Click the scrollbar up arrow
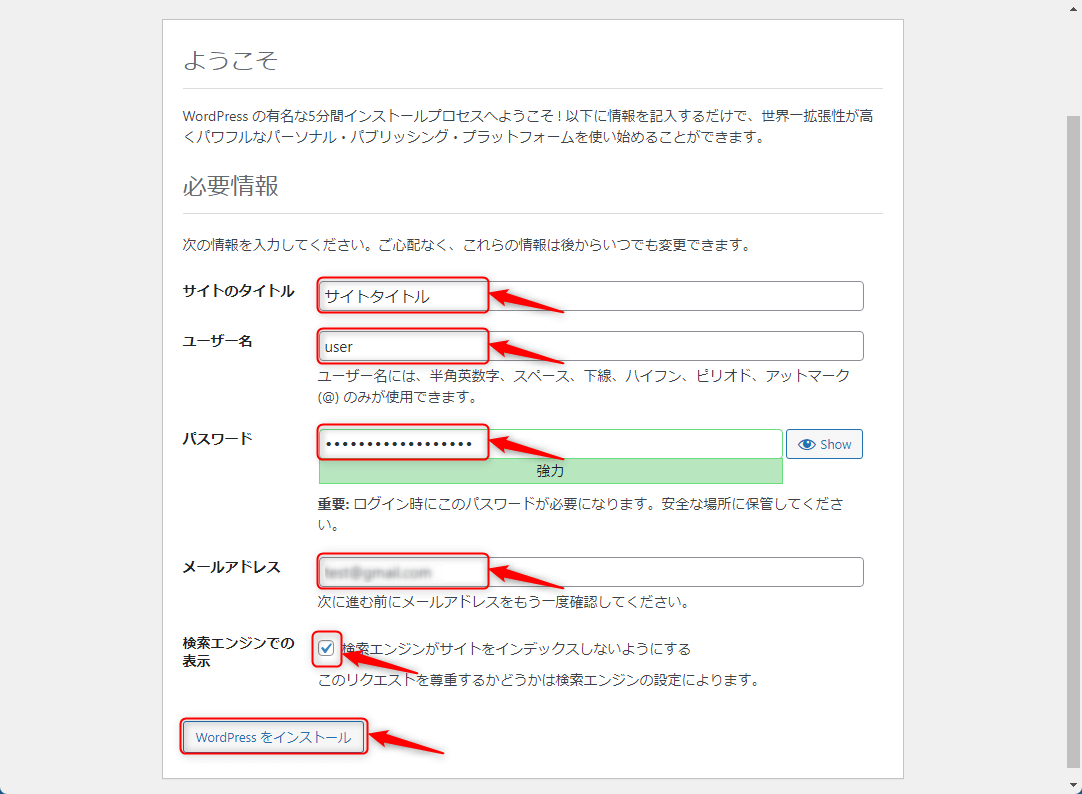This screenshot has height=794, width=1082. [1074, 8]
